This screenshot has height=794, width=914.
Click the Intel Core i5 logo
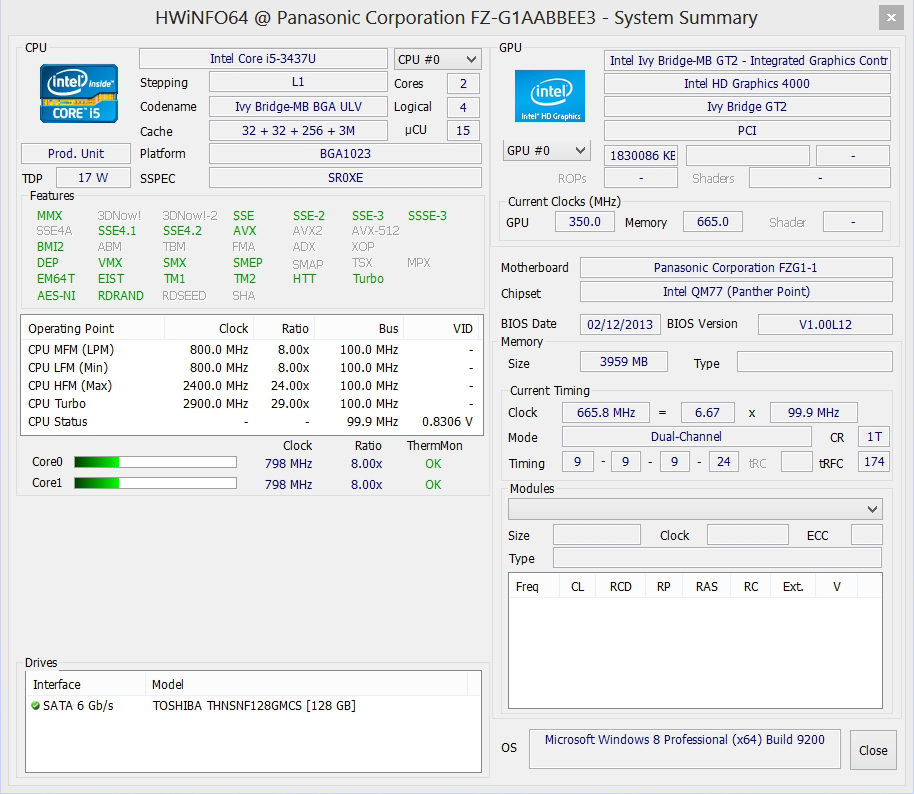click(x=79, y=93)
